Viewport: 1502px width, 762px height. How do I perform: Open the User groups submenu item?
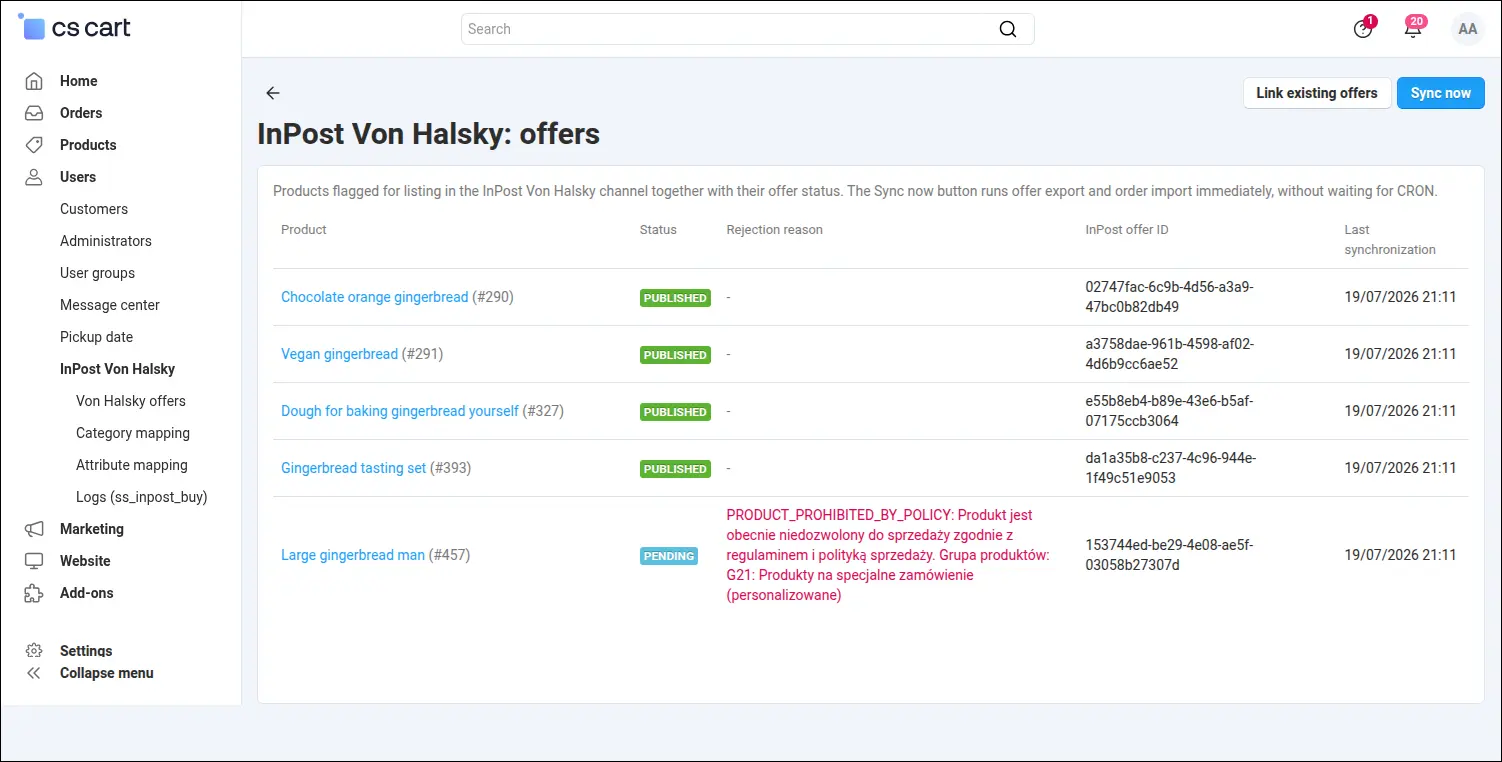point(97,273)
